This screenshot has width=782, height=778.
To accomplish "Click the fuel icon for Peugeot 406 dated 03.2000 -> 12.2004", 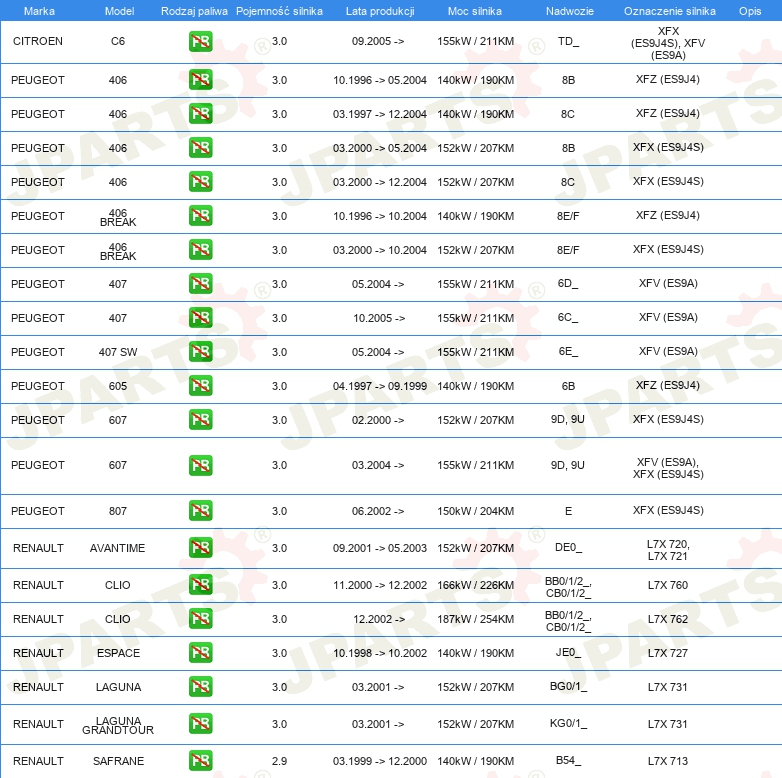I will tap(200, 182).
